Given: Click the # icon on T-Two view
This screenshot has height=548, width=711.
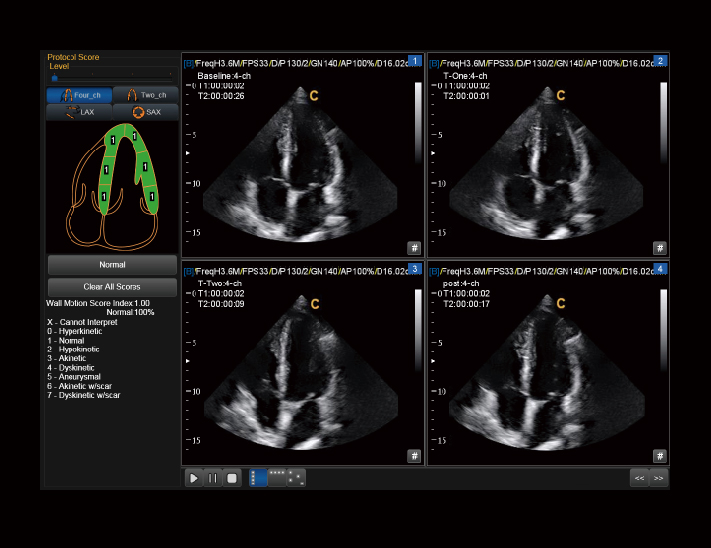Looking at the screenshot, I should [413, 455].
